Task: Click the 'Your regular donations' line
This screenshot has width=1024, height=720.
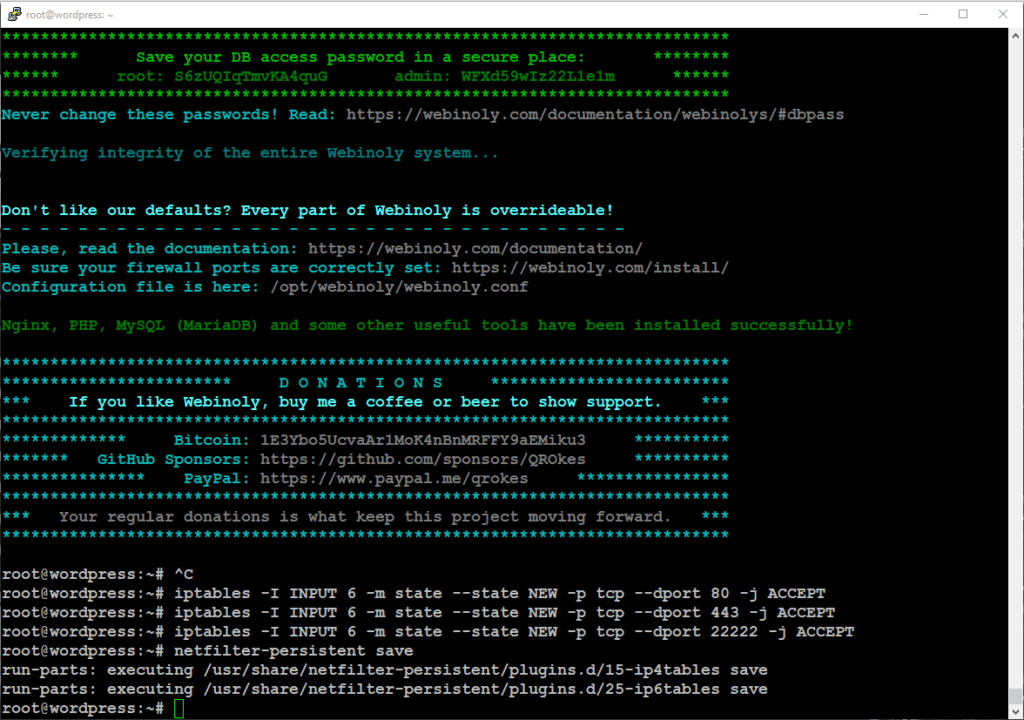Action: (365, 517)
